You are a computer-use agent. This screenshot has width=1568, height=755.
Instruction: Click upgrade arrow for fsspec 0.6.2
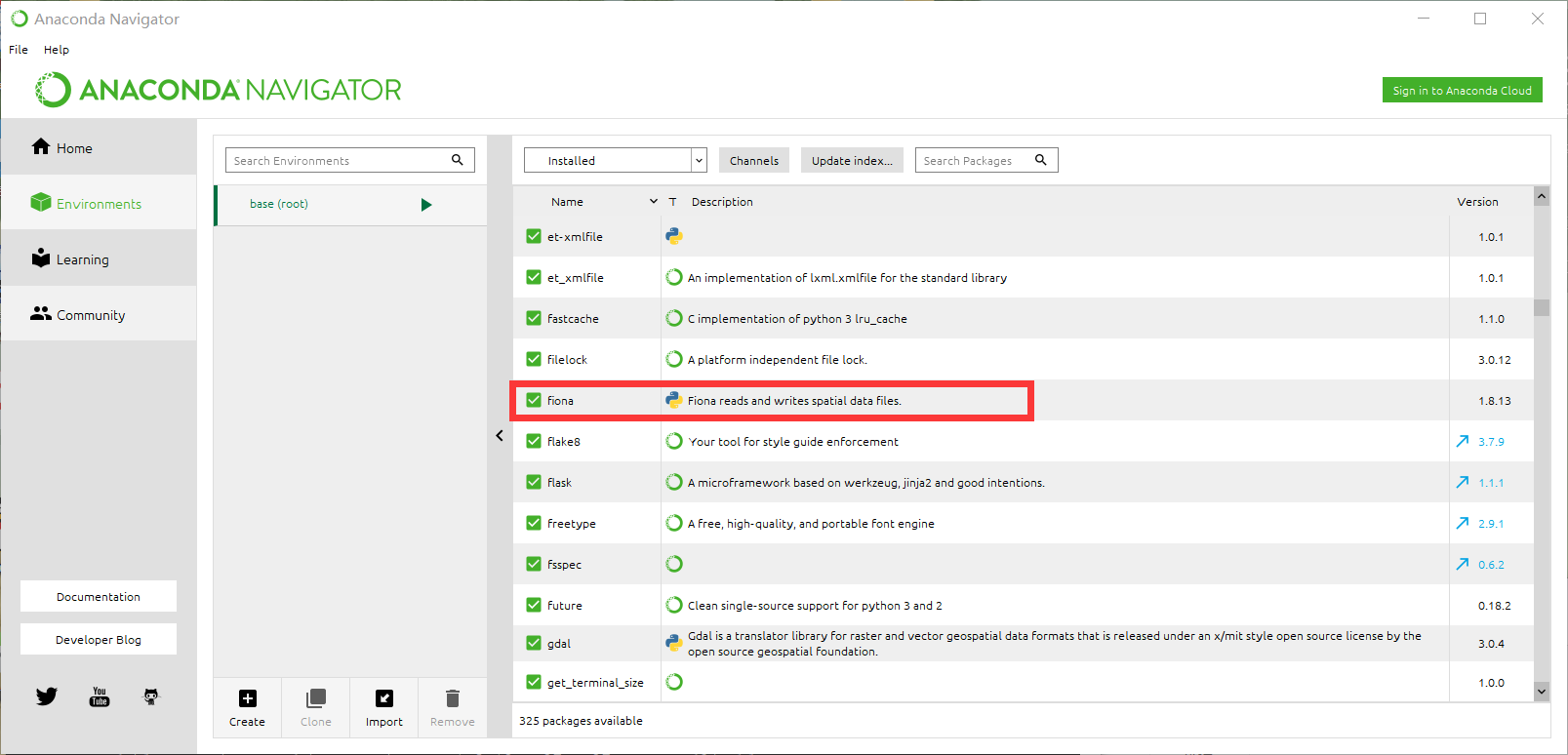[1463, 564]
